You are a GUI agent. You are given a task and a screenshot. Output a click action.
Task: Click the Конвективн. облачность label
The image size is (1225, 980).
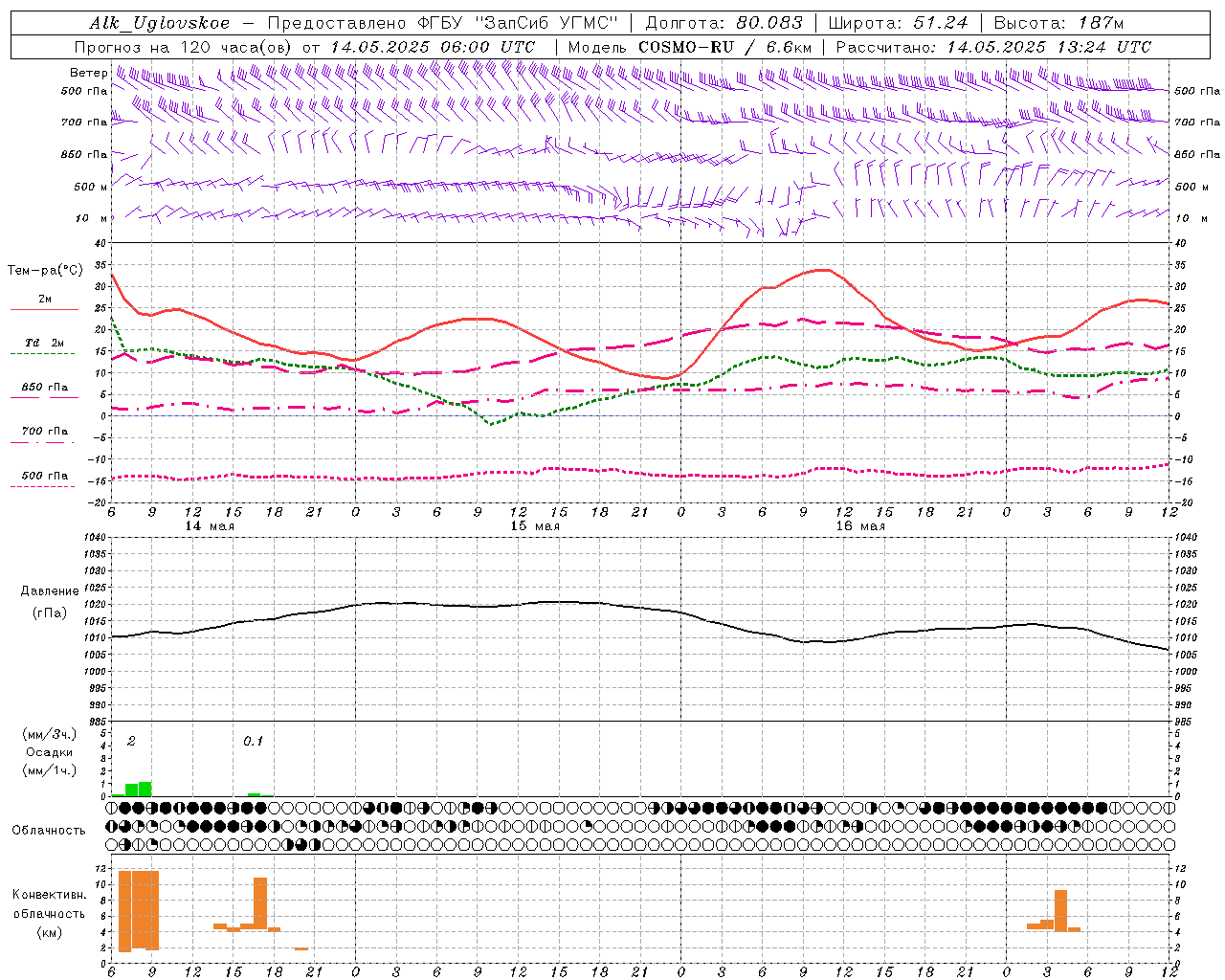point(49,903)
